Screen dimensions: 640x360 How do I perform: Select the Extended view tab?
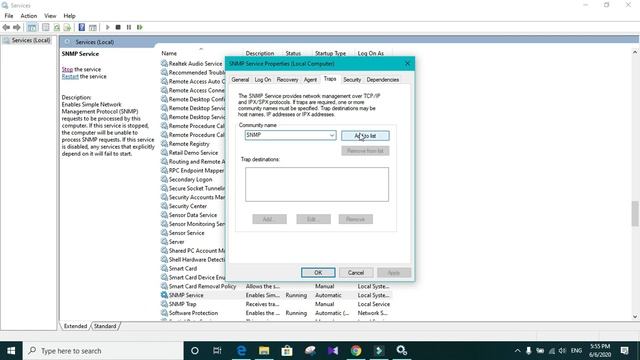(75, 326)
